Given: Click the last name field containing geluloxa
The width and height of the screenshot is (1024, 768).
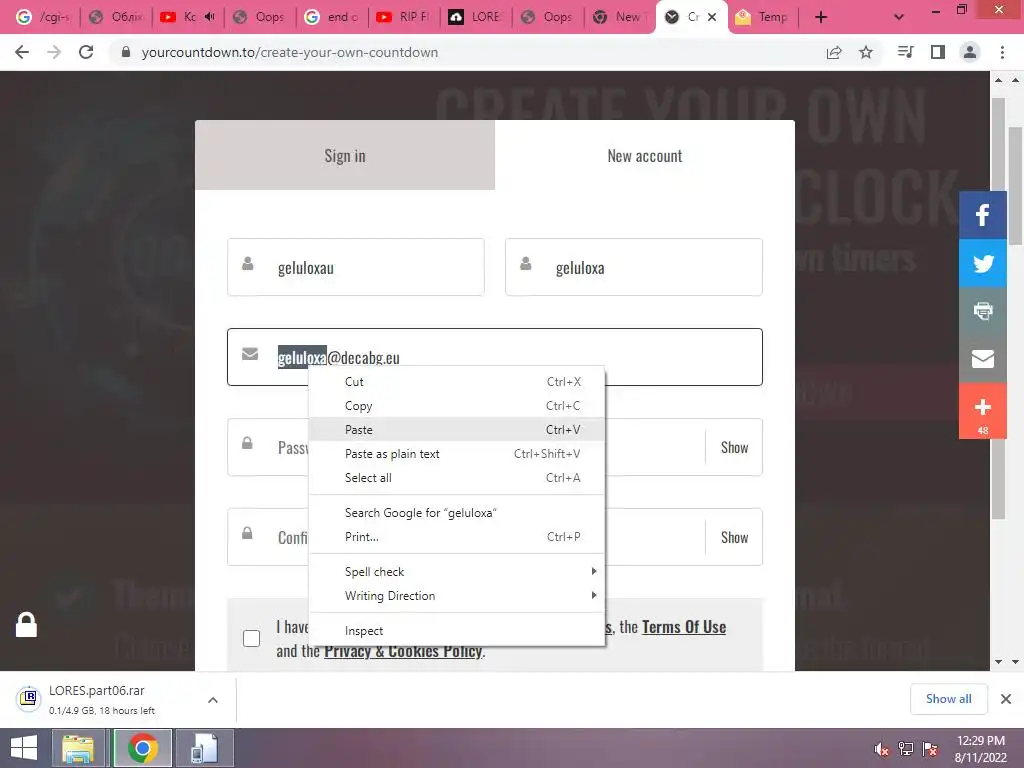Looking at the screenshot, I should [633, 267].
